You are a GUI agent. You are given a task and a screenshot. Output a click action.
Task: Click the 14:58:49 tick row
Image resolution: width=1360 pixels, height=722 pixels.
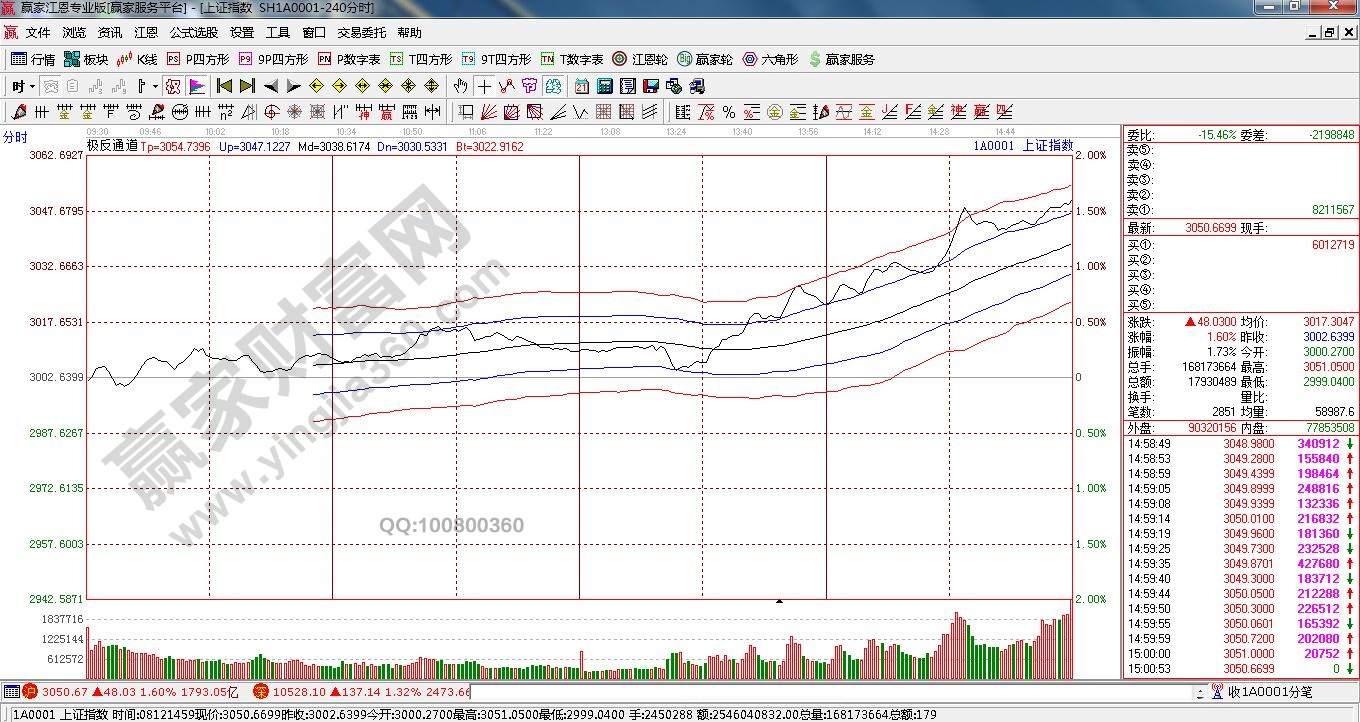click(x=1240, y=443)
